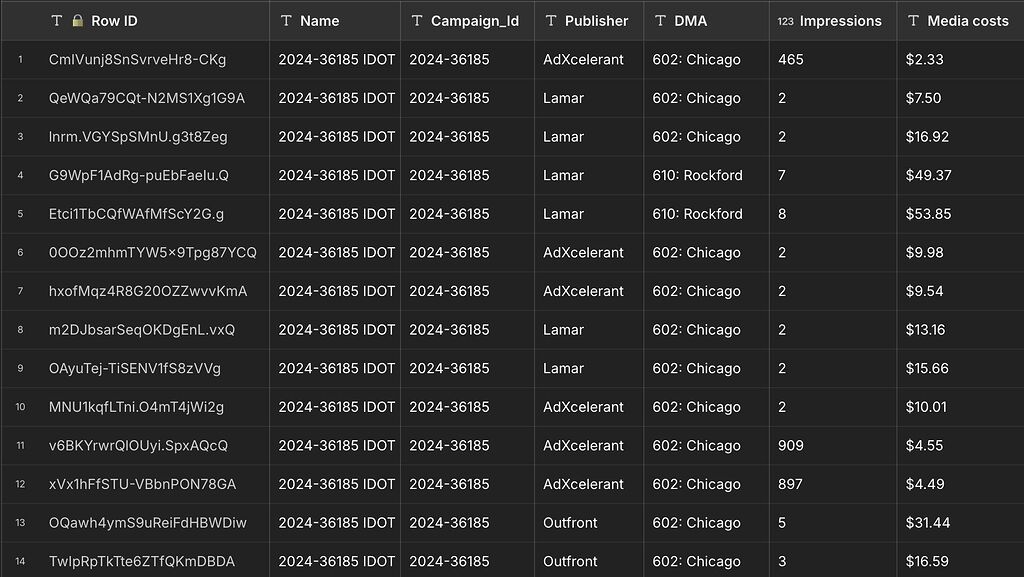
Task: Select the 897 impressions cell
Action: tap(790, 485)
